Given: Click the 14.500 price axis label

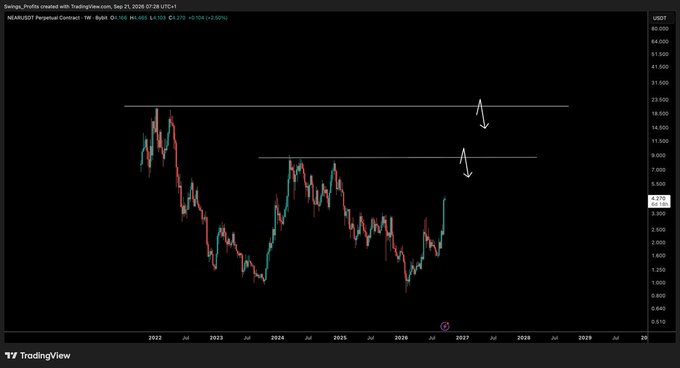Looking at the screenshot, I should point(660,128).
